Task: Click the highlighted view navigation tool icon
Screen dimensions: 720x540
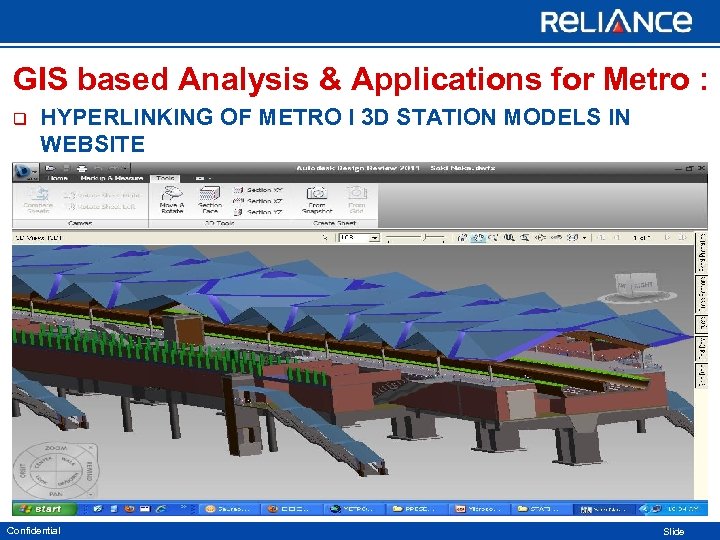Action: tap(478, 237)
